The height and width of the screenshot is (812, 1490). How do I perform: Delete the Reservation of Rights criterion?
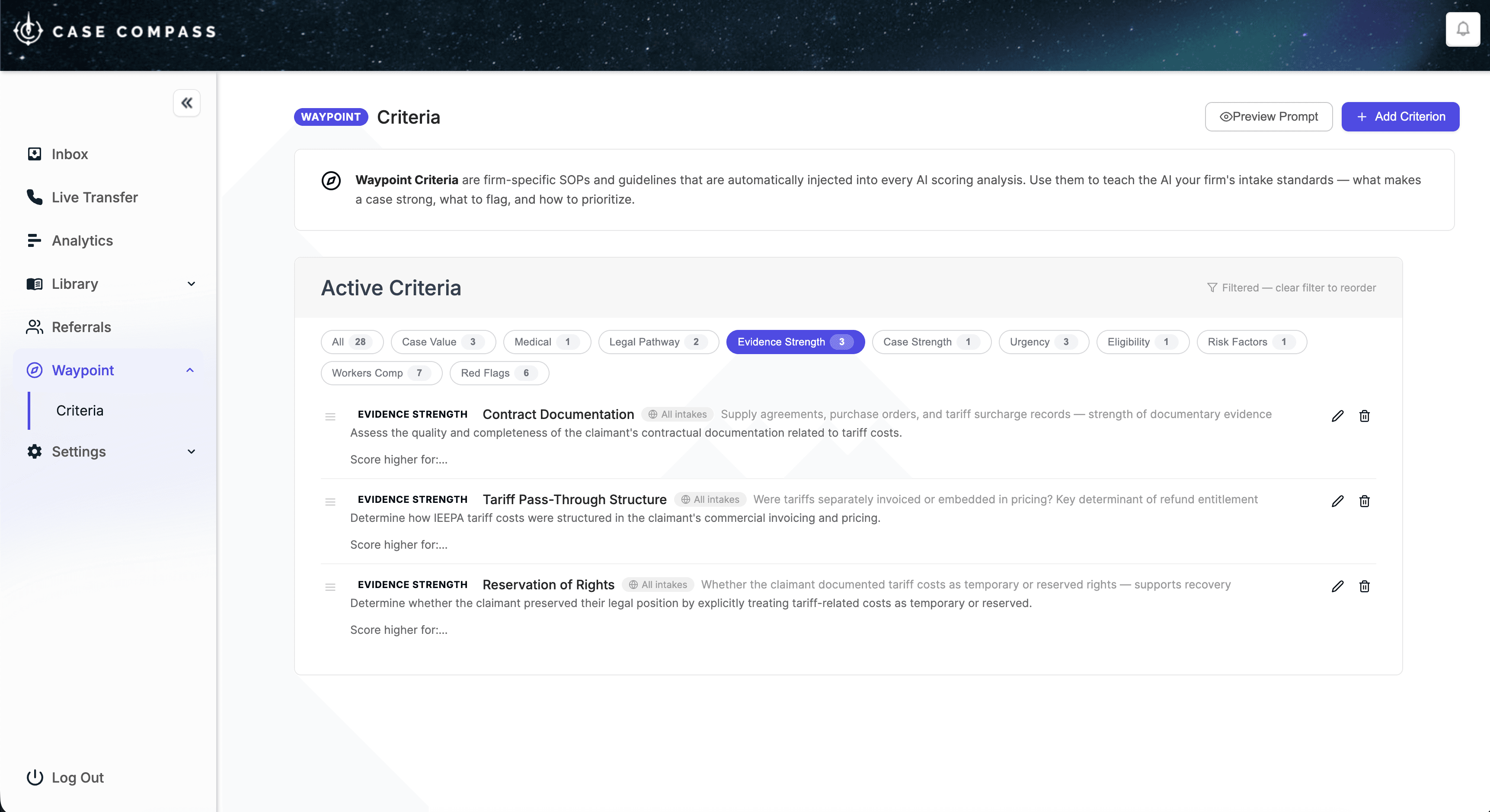[1364, 586]
